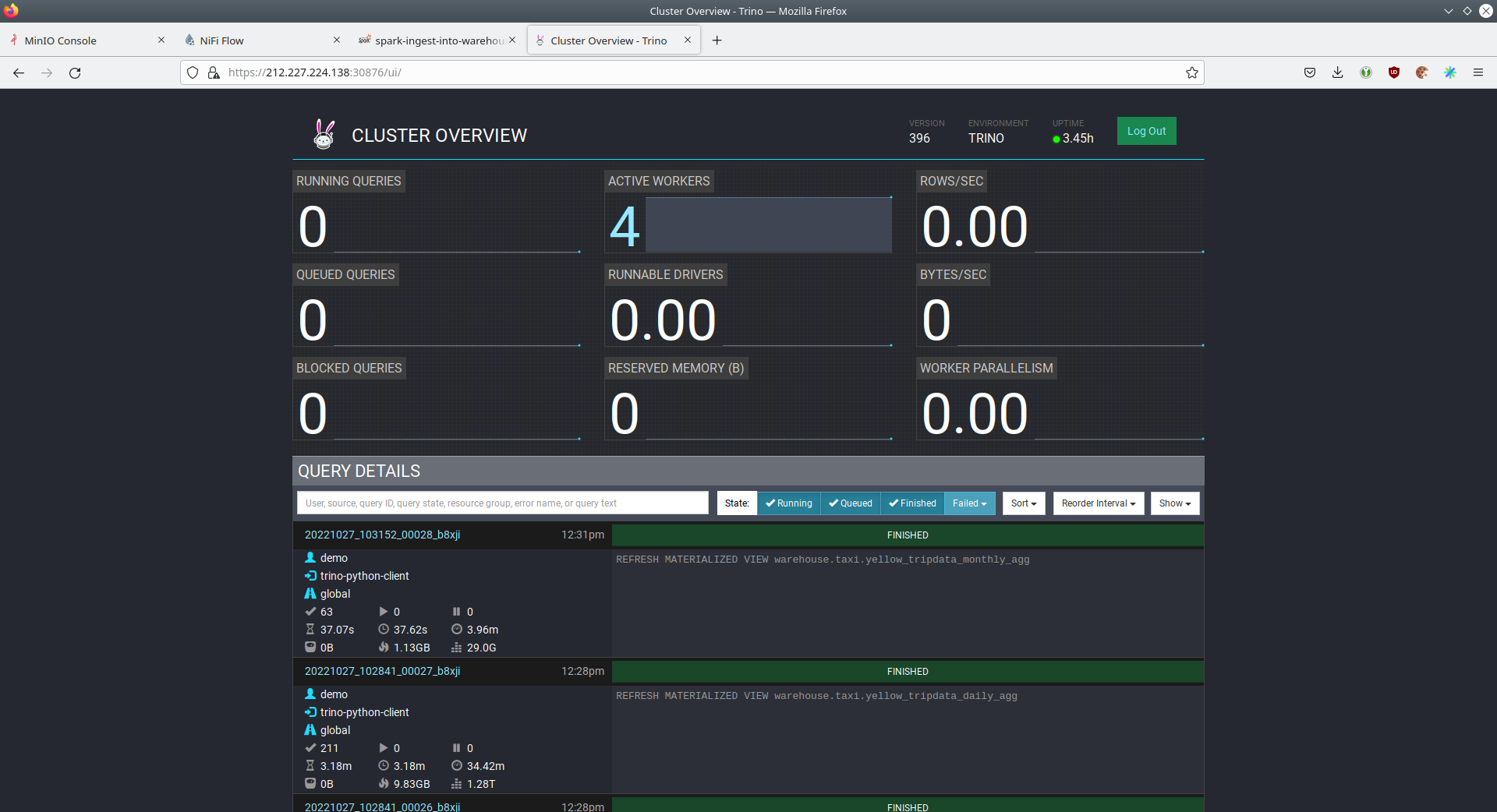
Task: Expand the Failed state dropdown
Action: tap(969, 503)
